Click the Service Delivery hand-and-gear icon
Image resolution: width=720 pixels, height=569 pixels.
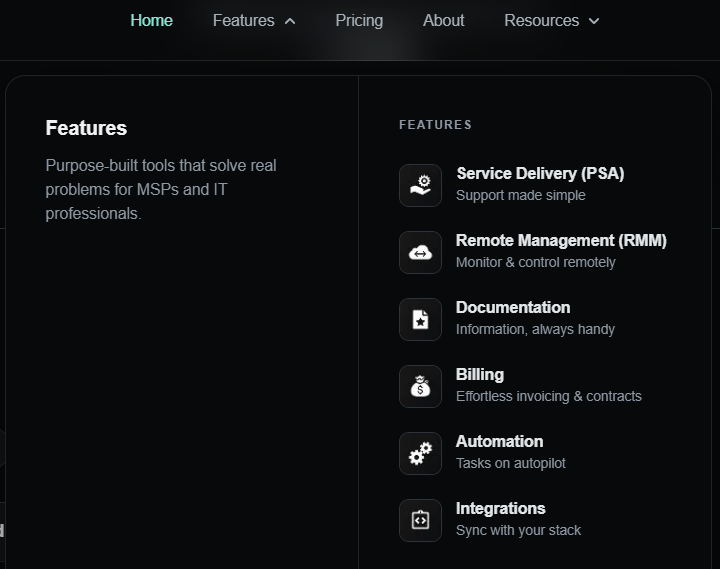[420, 185]
